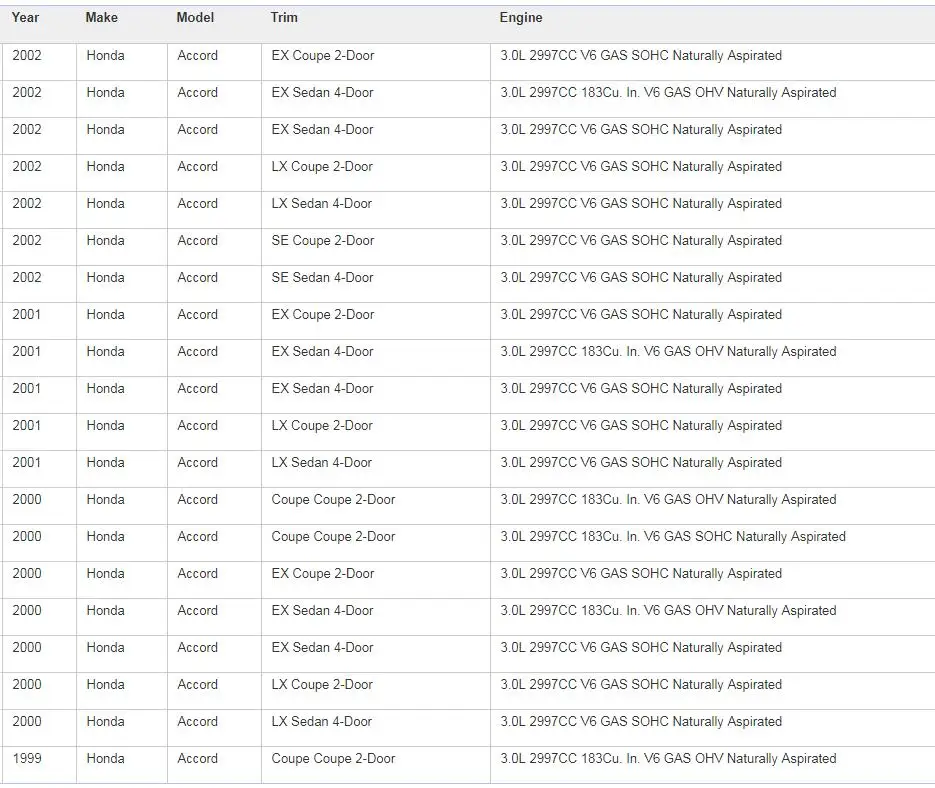The width and height of the screenshot is (935, 788).
Task: Click 1999 Coupe Coupe 2-Door trim cell
Action: point(376,765)
